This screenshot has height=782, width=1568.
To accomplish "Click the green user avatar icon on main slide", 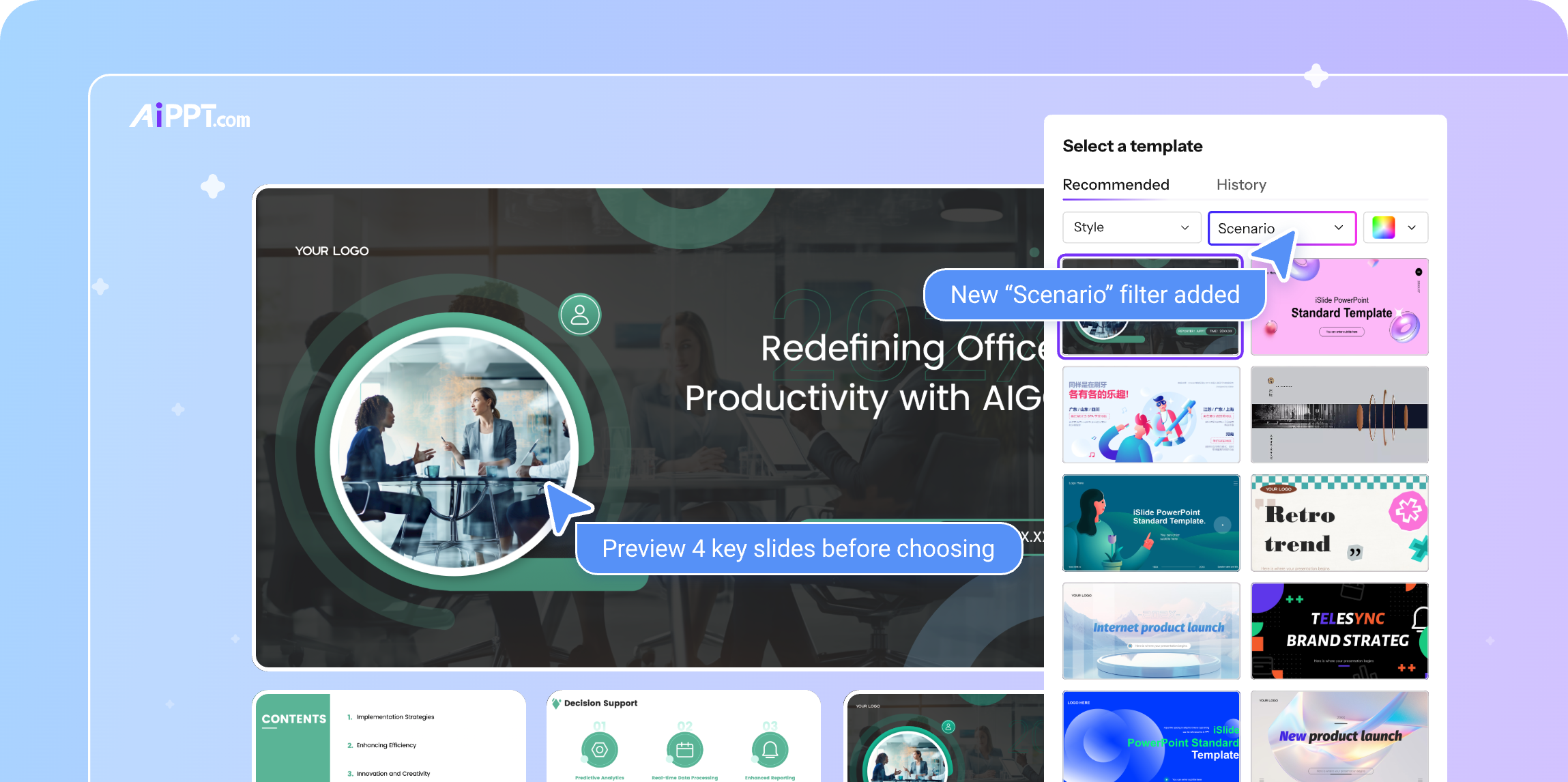I will pos(580,315).
